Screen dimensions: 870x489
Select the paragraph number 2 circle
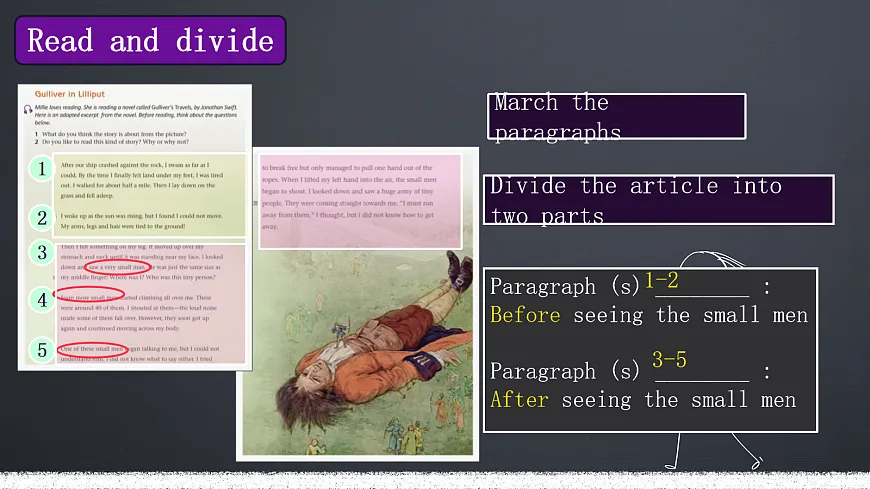pos(41,218)
